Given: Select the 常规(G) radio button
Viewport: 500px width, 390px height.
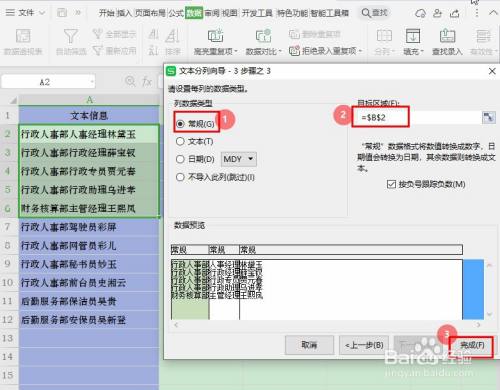Looking at the screenshot, I should 180,124.
